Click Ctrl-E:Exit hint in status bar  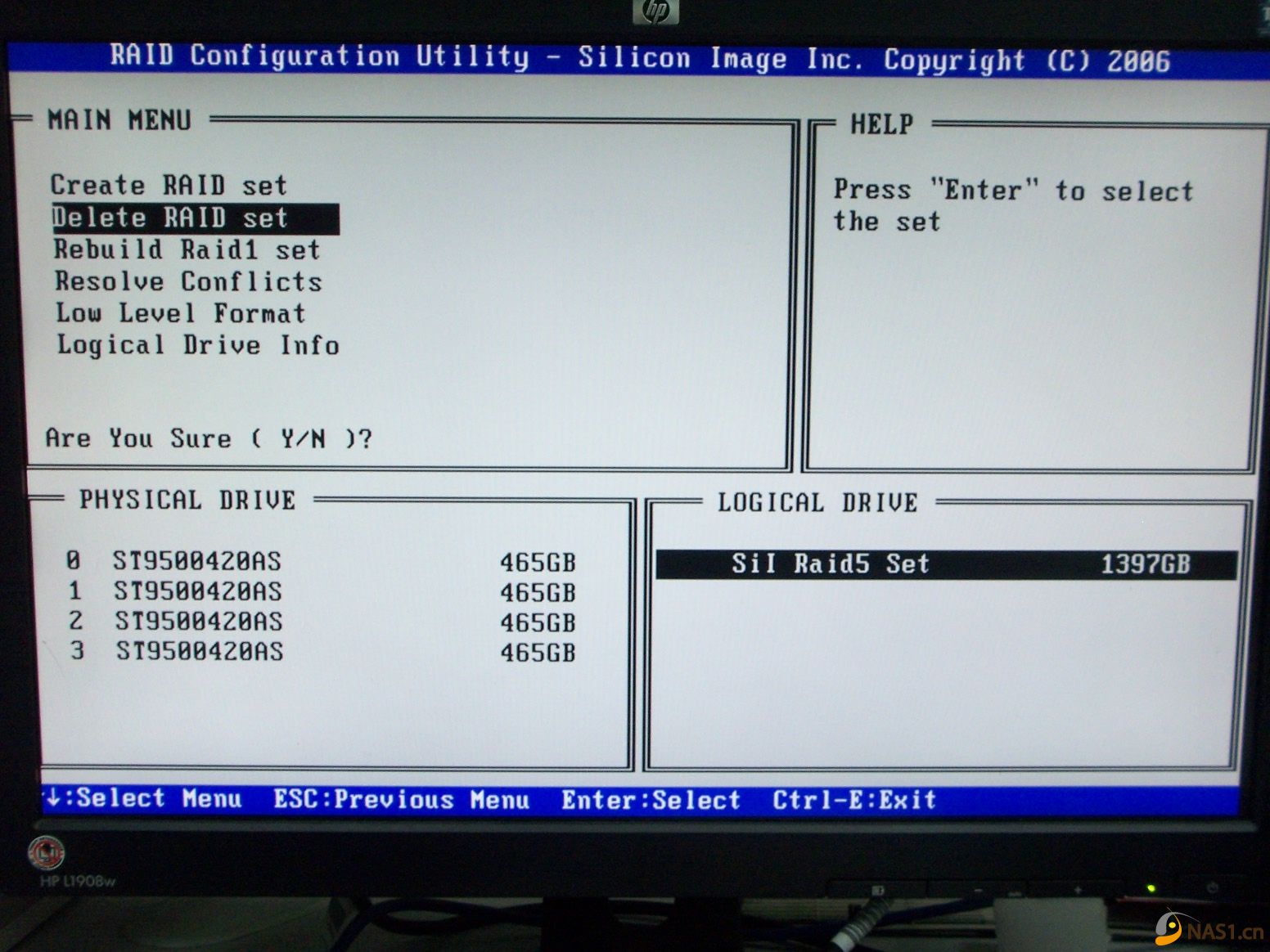(854, 799)
